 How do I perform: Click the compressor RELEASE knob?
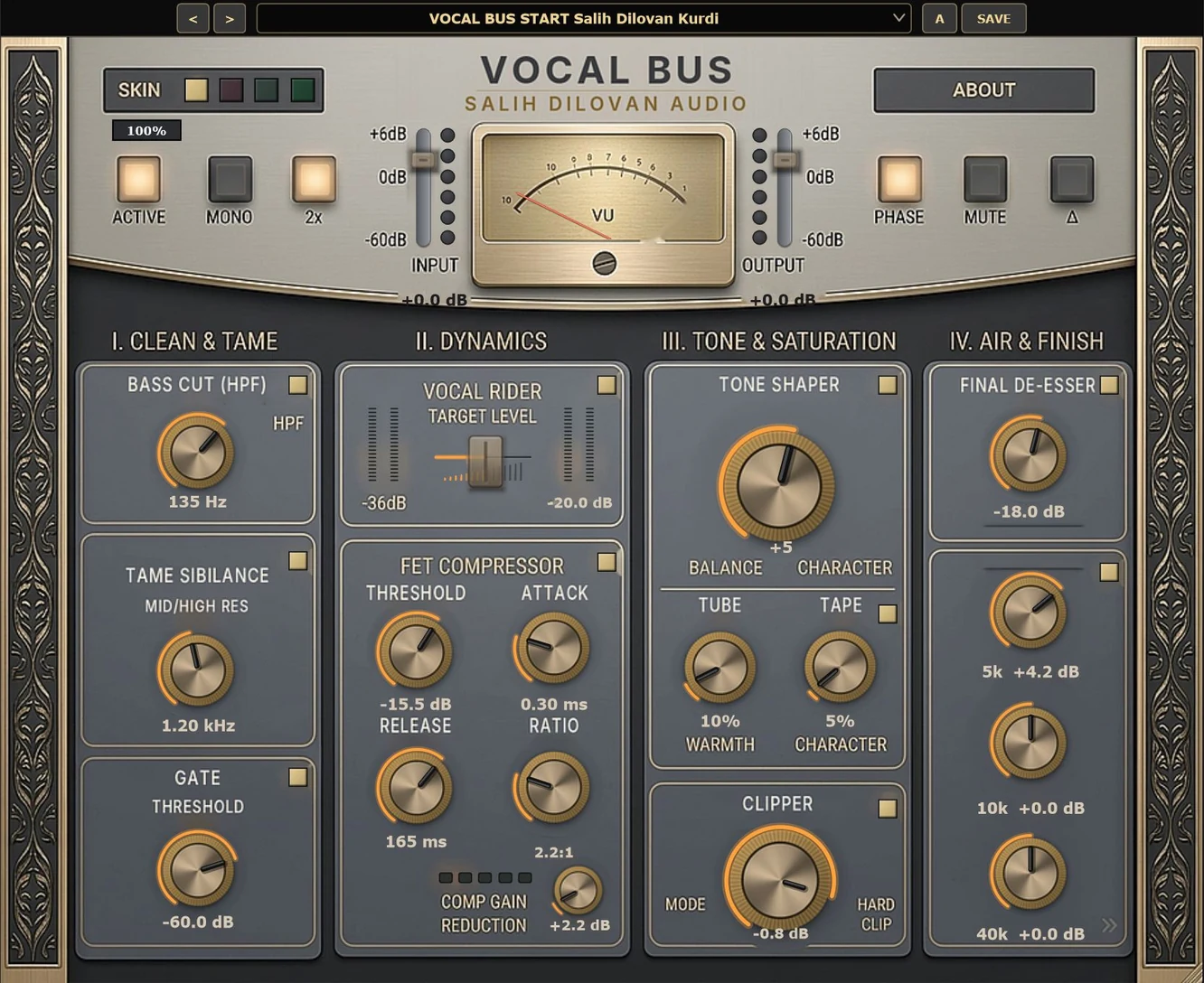point(415,787)
